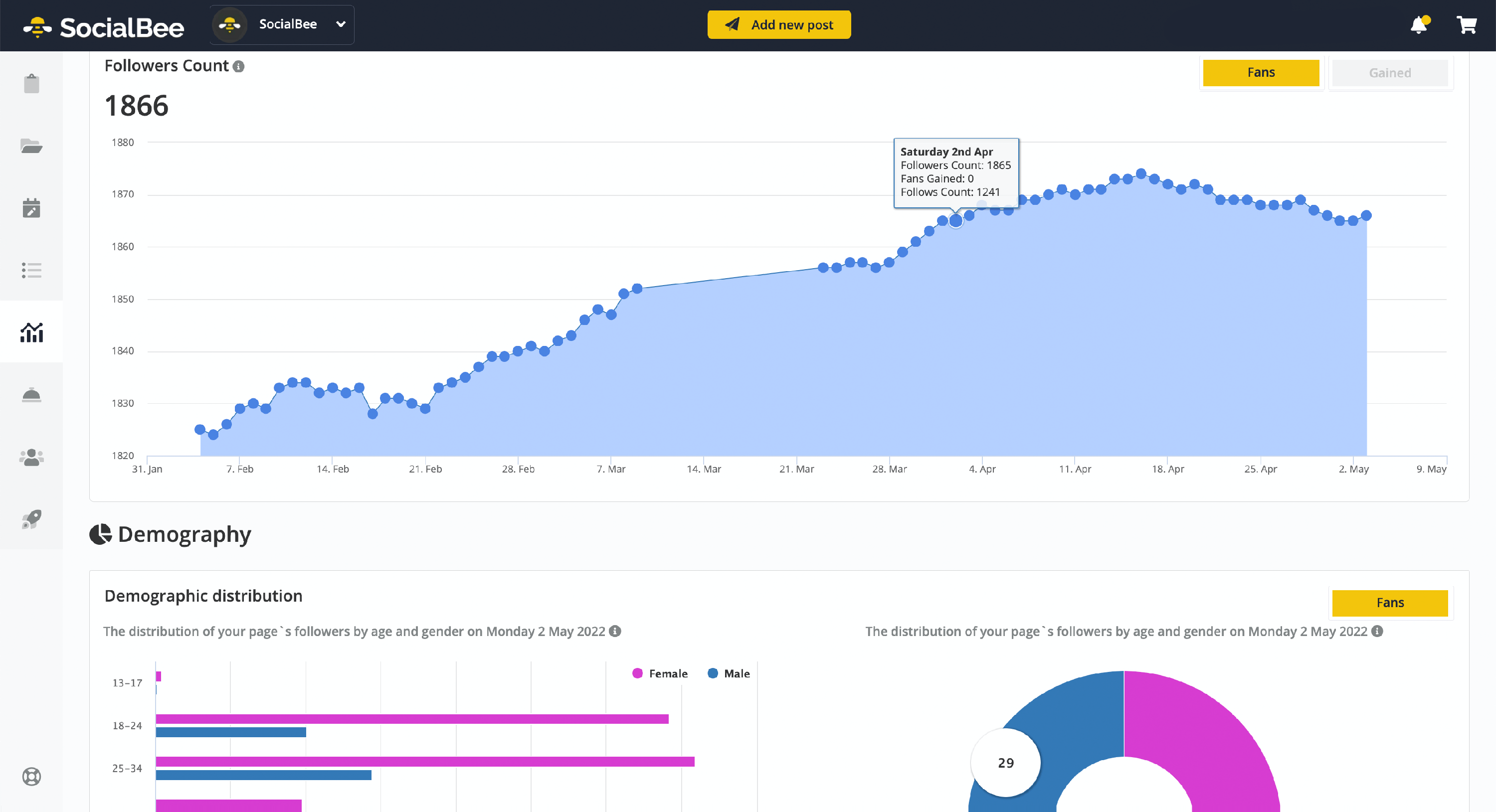Open the list sidebar icon
Viewport: 1496px width, 812px height.
pos(31,270)
